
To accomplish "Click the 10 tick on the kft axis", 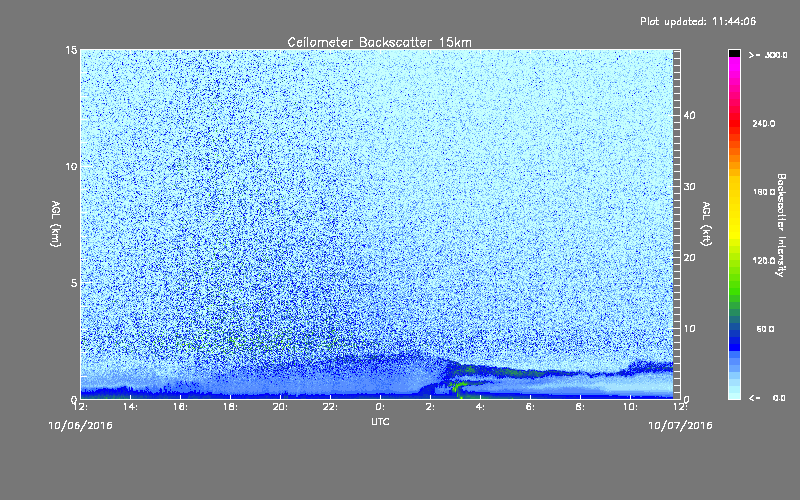I will click(689, 329).
